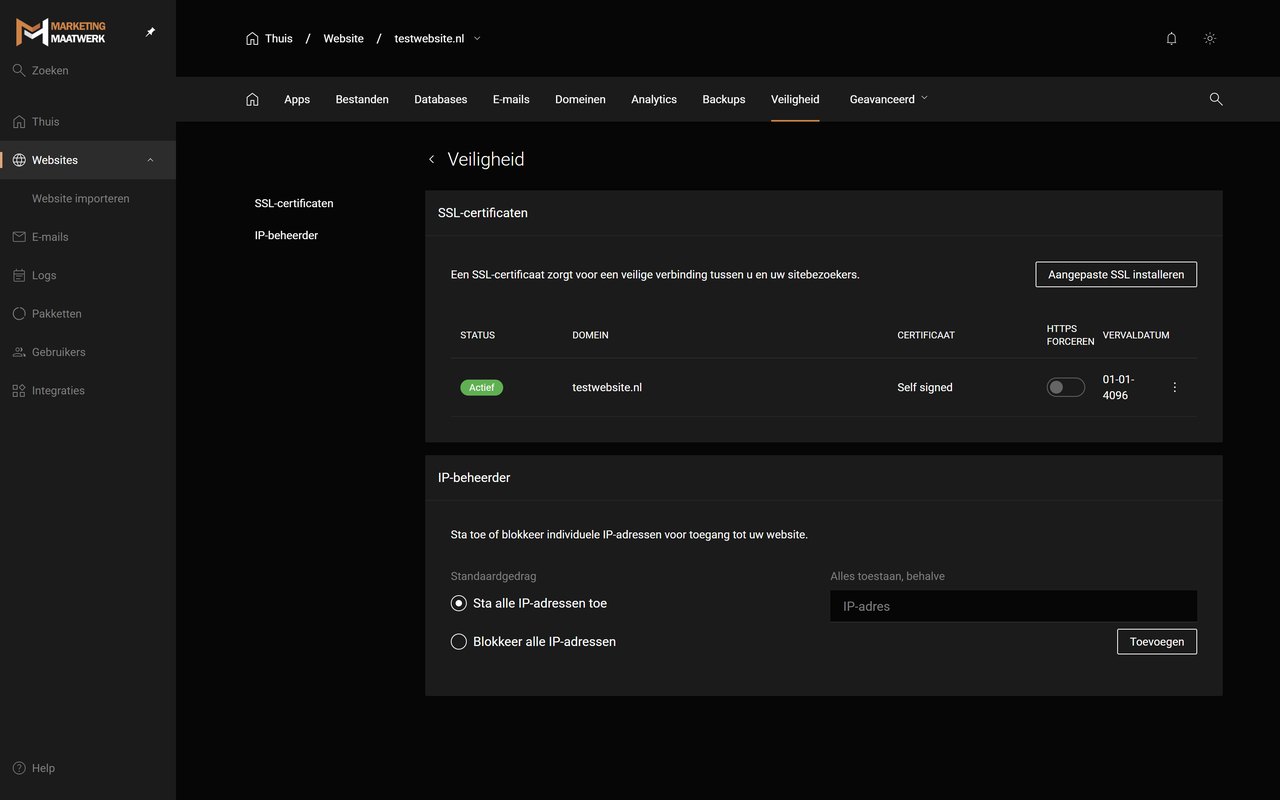Go back using the arrow beside Veiligheid

point(431,160)
